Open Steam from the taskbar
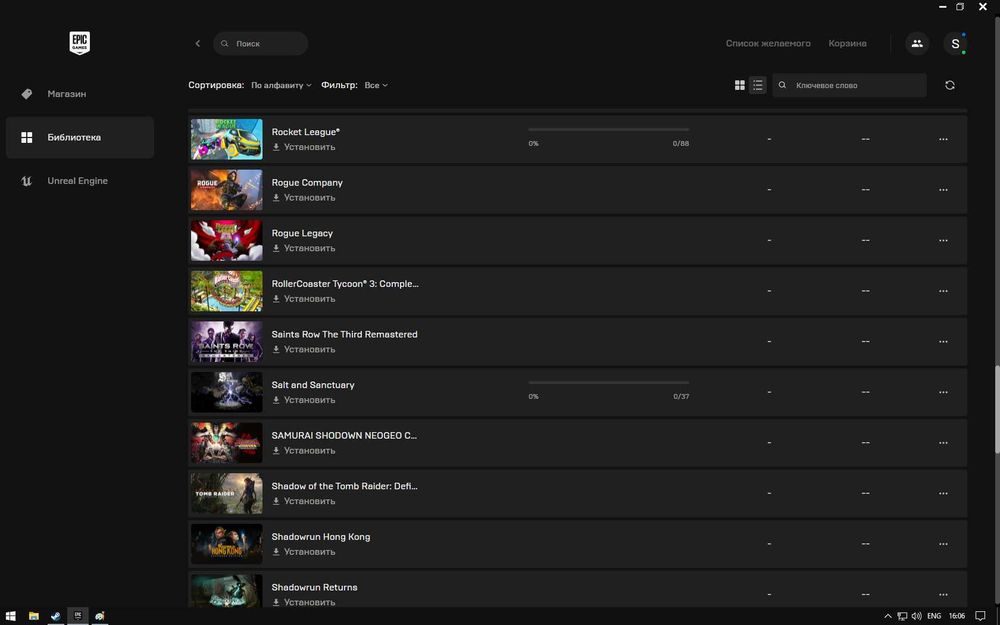The height and width of the screenshot is (625, 1000). click(x=55, y=616)
